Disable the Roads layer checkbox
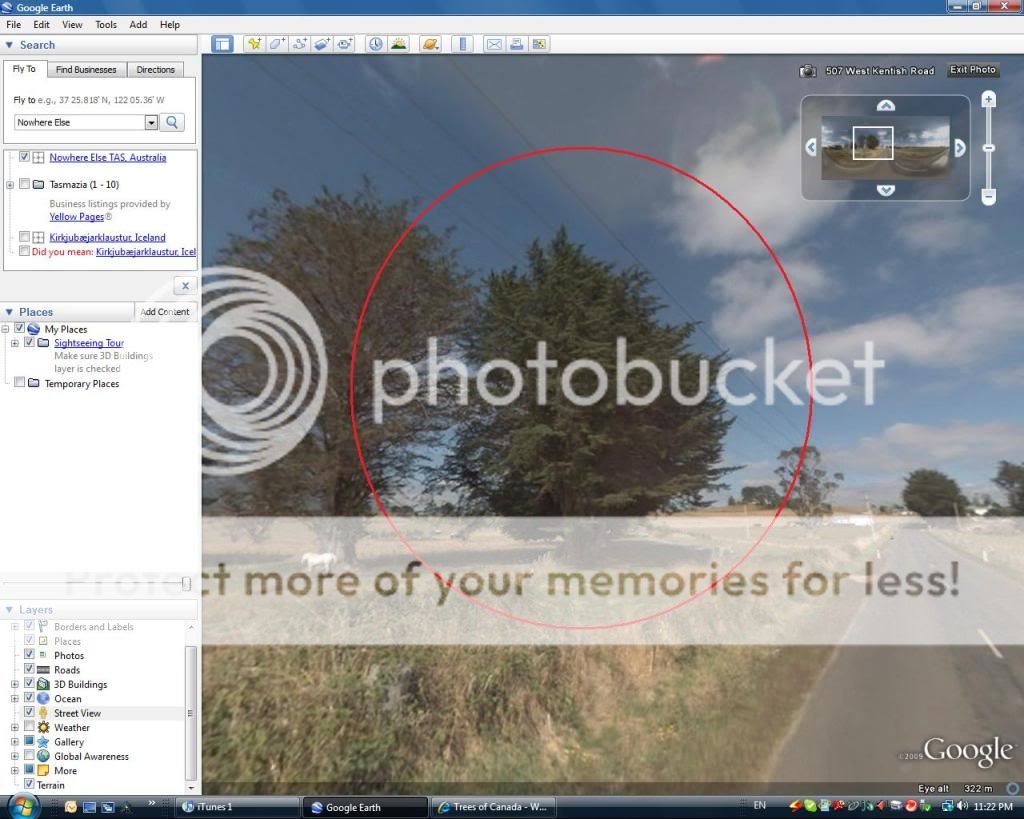 pyautogui.click(x=29, y=668)
